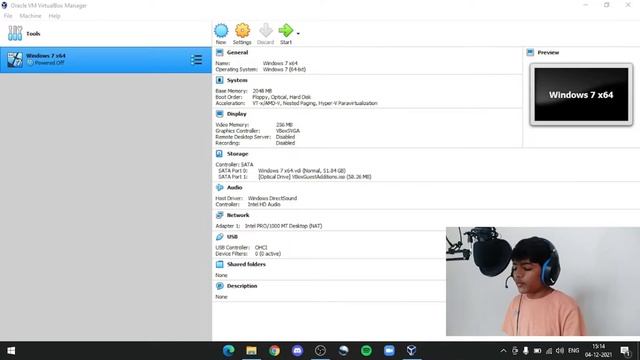Viewport: 640px width, 360px height.
Task: Open Google Chrome from the taskbar
Action: (x=274, y=351)
